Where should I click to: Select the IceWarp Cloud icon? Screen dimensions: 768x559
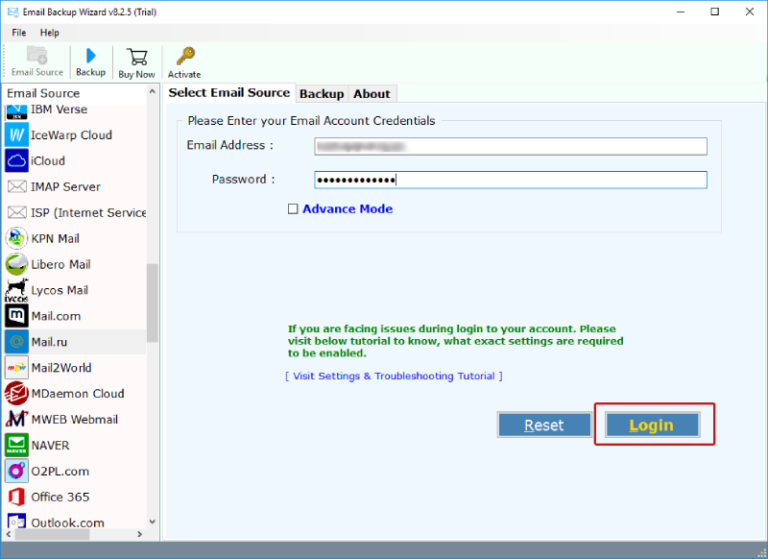pos(17,135)
